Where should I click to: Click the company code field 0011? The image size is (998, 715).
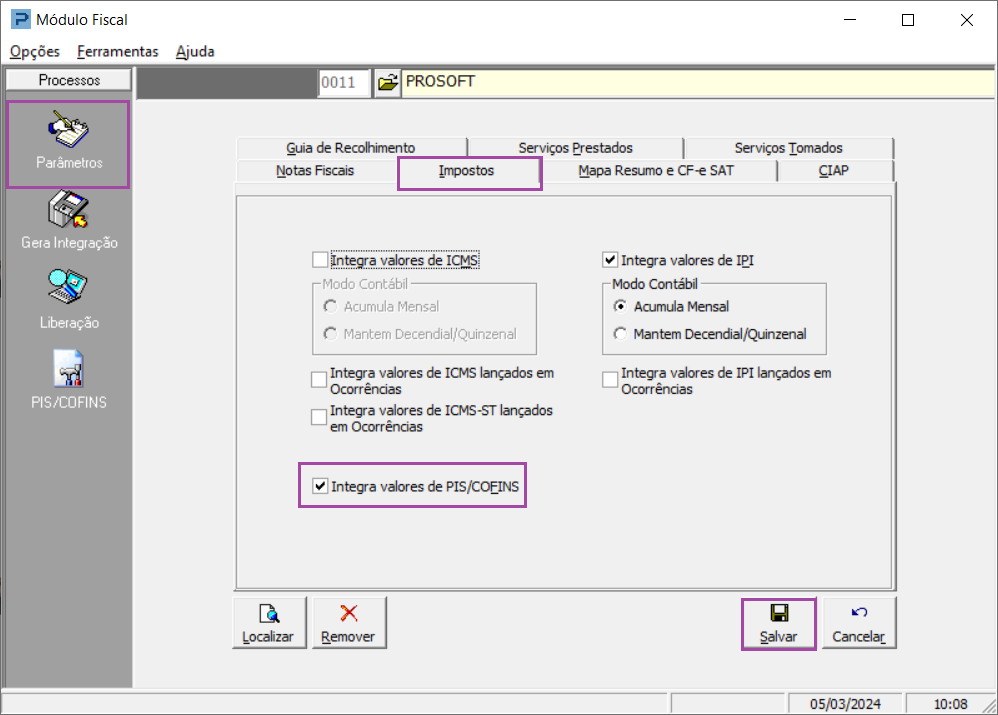344,83
